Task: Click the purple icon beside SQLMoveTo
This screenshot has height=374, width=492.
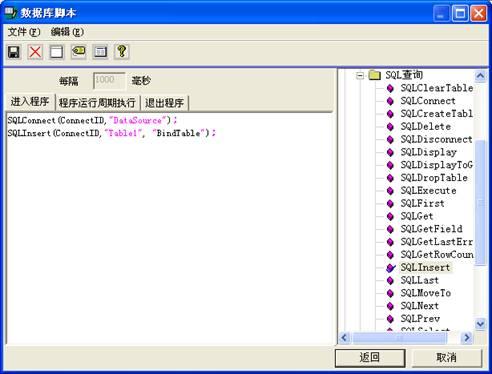Action: point(390,293)
